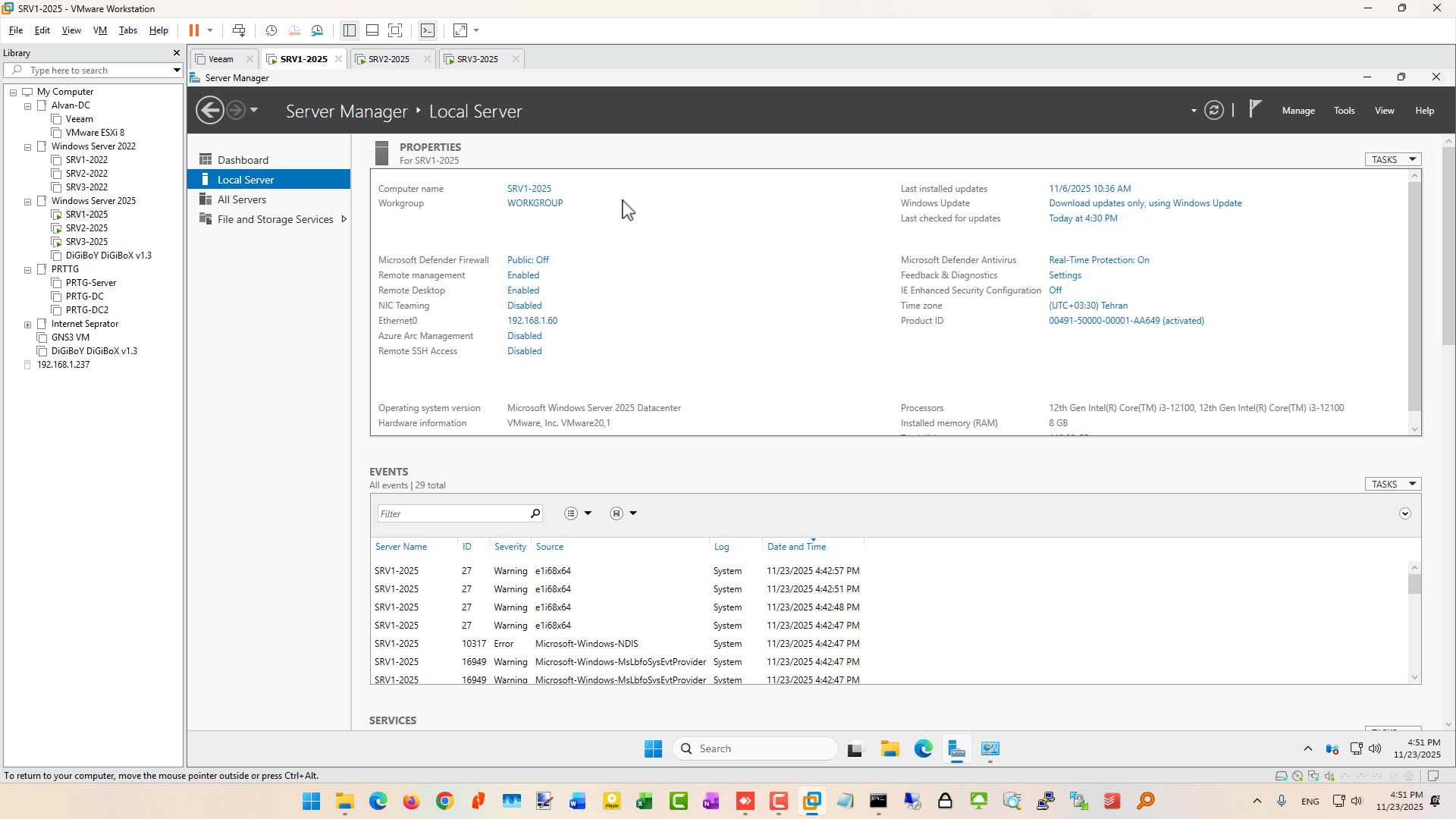Click the (UTC+03:30) Tehran time zone link
The height and width of the screenshot is (819, 1456).
(x=1088, y=306)
